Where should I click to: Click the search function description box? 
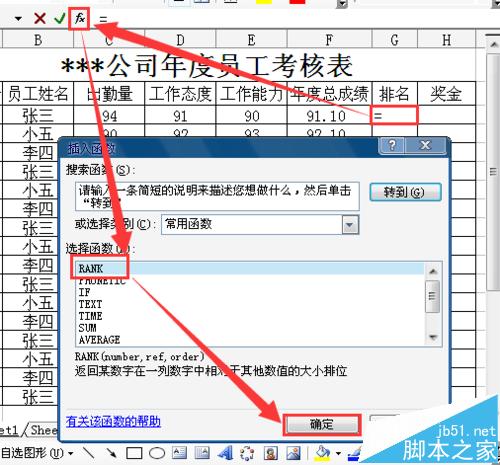coord(217,196)
